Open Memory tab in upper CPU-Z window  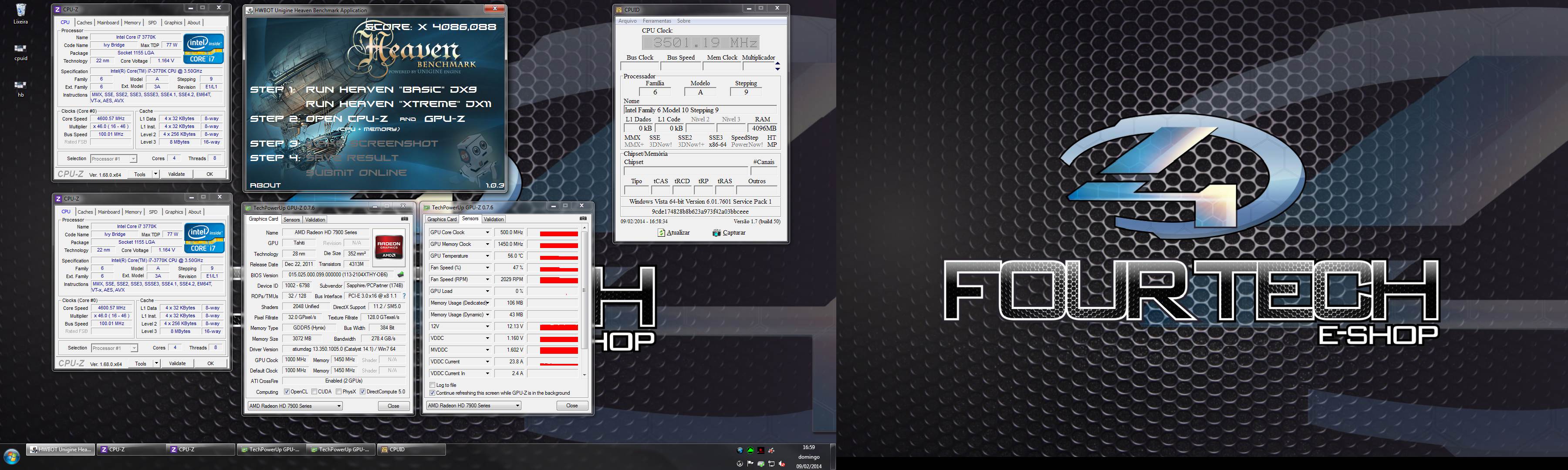click(132, 23)
